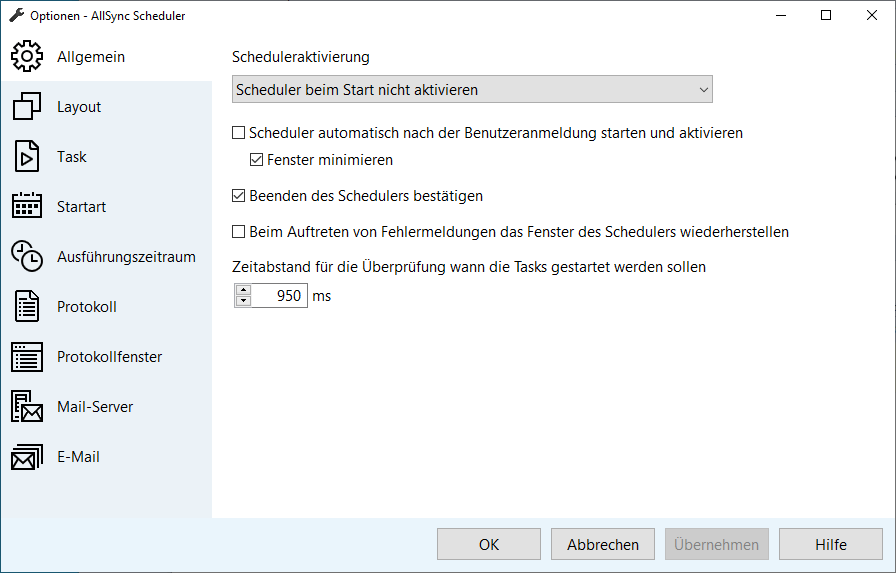The image size is (896, 573).
Task: Click the Allgemein gear icon
Action: tap(27, 57)
